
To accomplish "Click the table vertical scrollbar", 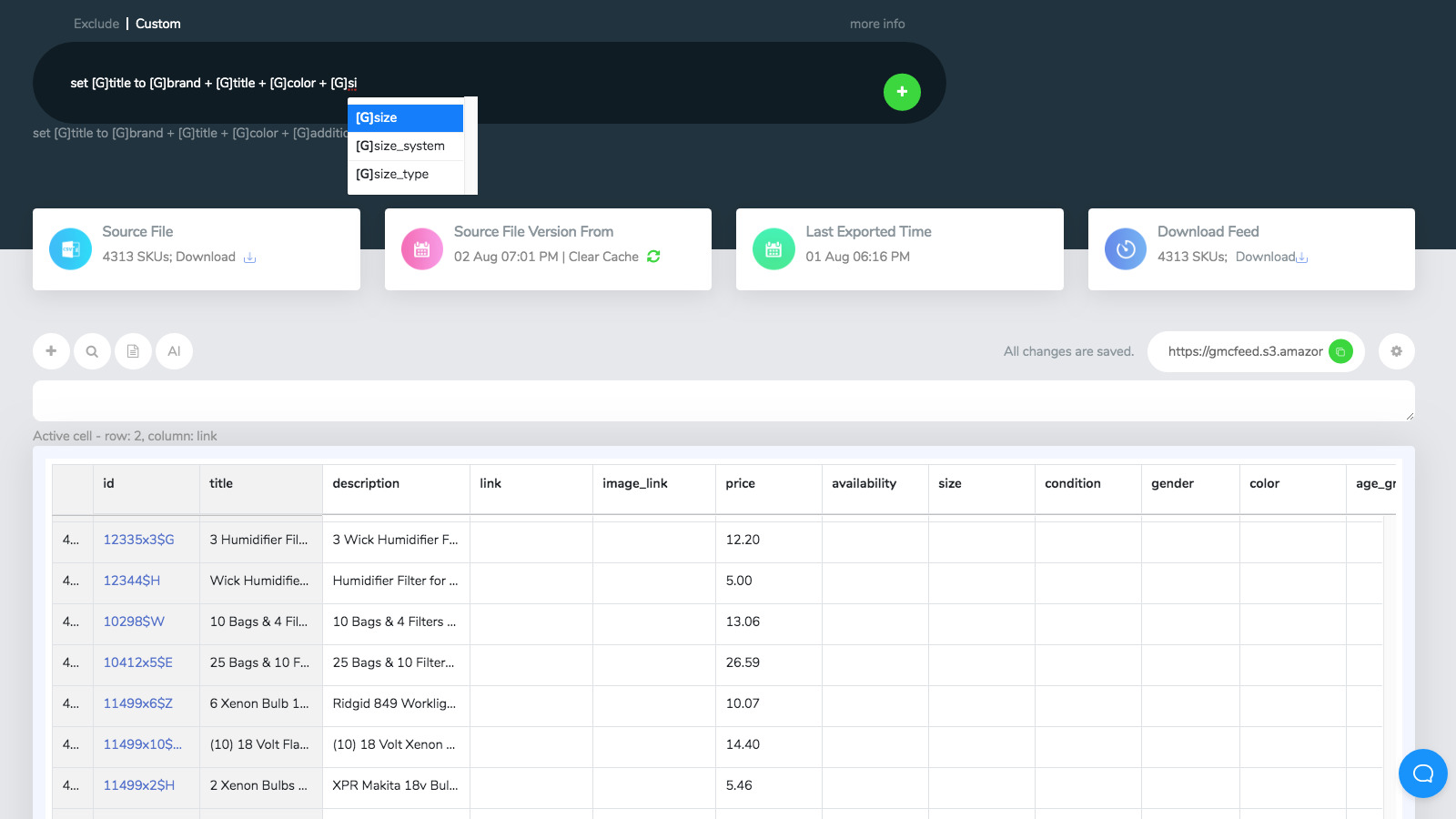I will 1390,666.
